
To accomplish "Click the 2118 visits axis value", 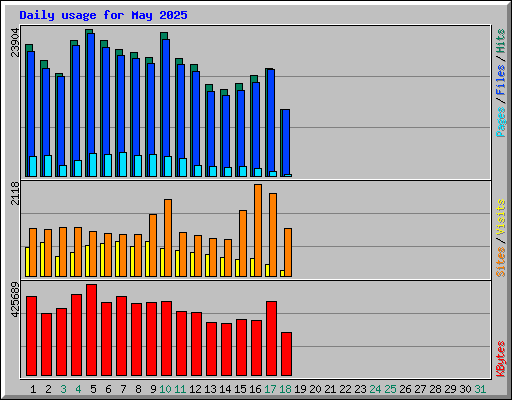I will 16,193.
